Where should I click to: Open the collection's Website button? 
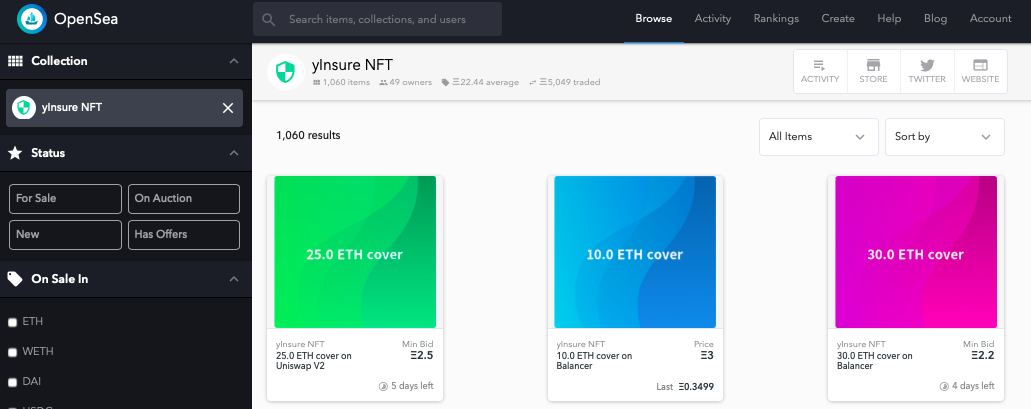pyautogui.click(x=980, y=72)
